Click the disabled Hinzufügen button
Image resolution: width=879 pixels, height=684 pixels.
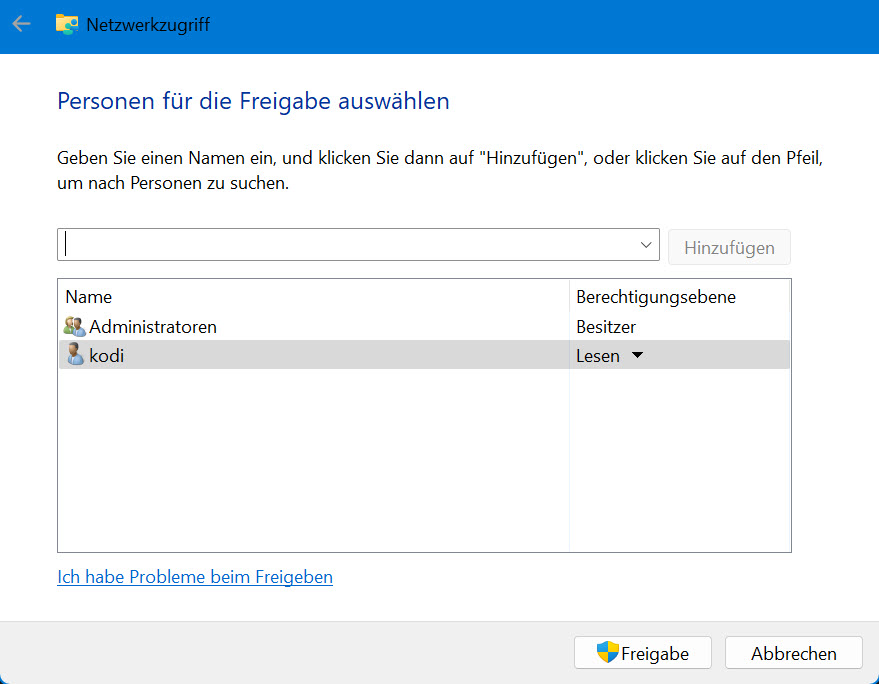[x=729, y=247]
